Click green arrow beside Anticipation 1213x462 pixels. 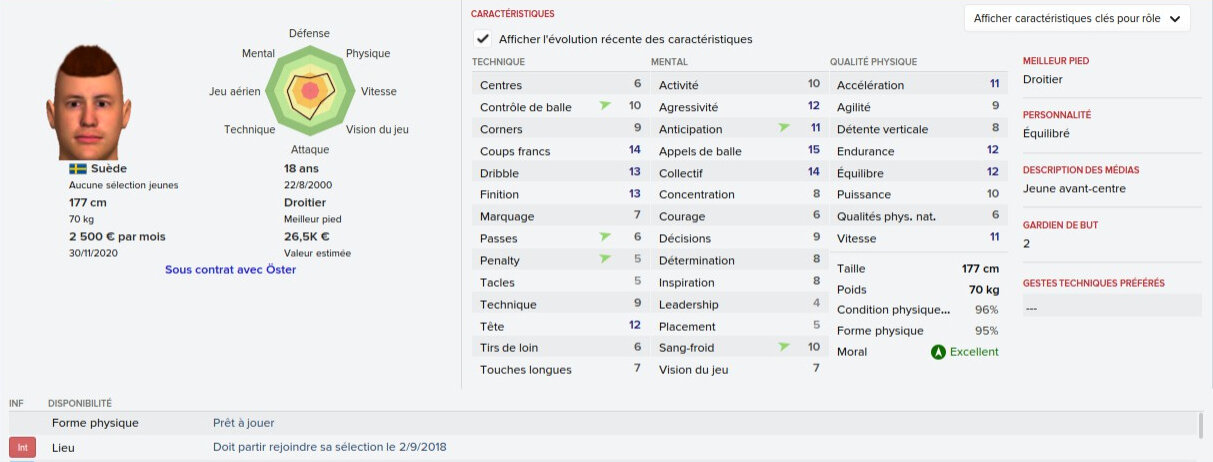[783, 128]
